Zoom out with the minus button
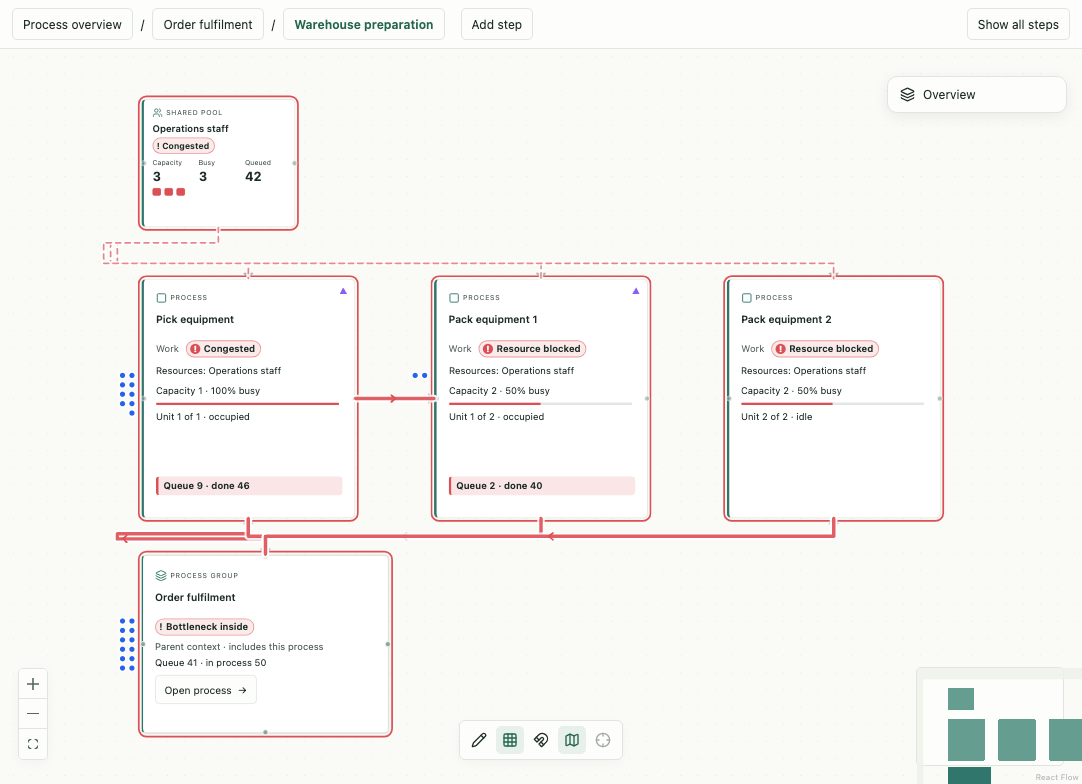Screen dimensions: 1082x784 tap(32, 714)
